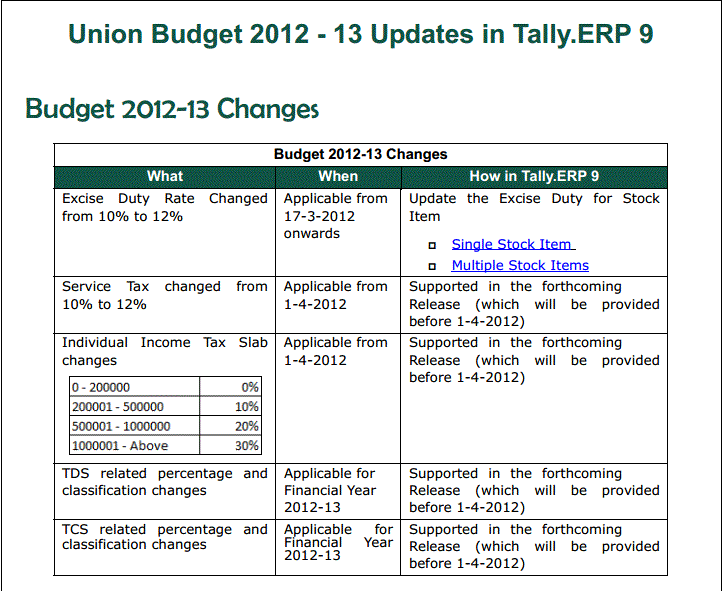
Task: Click 'TDS related percentage and classification changes'
Action: (x=165, y=482)
